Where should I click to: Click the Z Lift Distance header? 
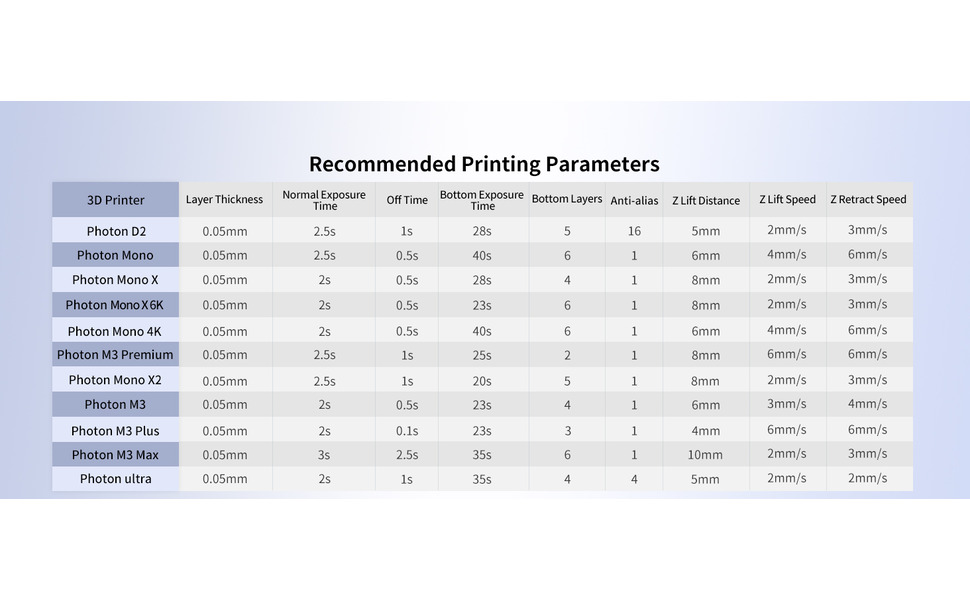pyautogui.click(x=706, y=200)
